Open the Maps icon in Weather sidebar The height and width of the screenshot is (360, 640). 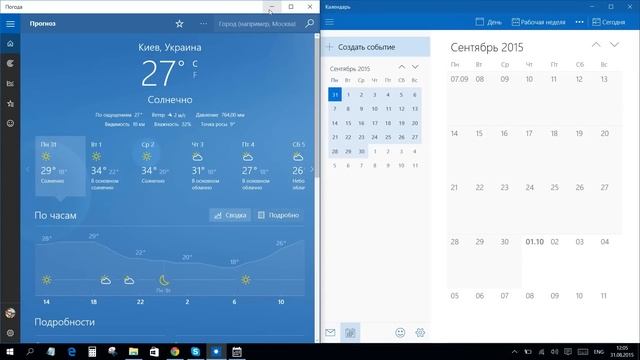[x=10, y=63]
